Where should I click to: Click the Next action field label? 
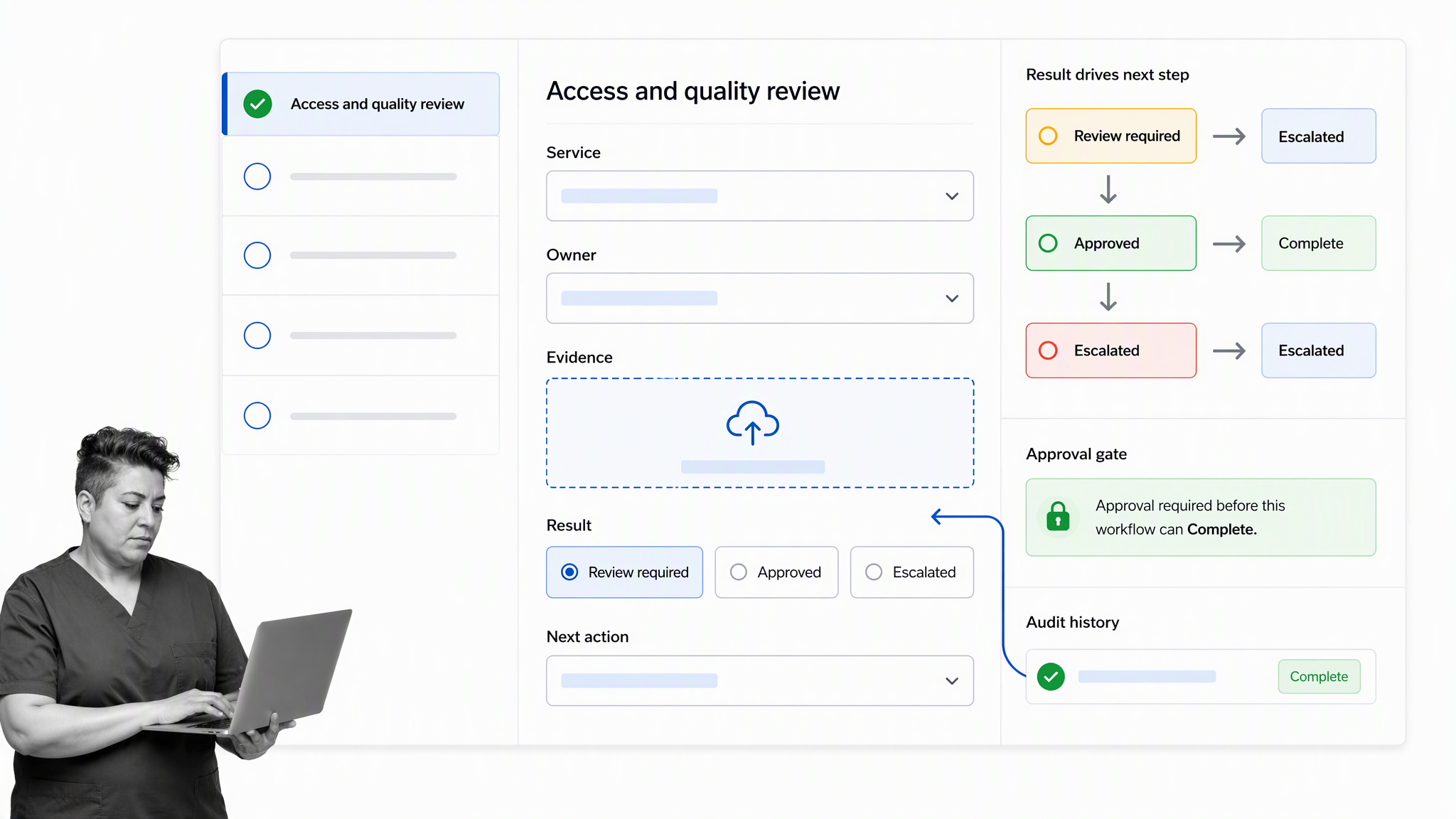(587, 637)
